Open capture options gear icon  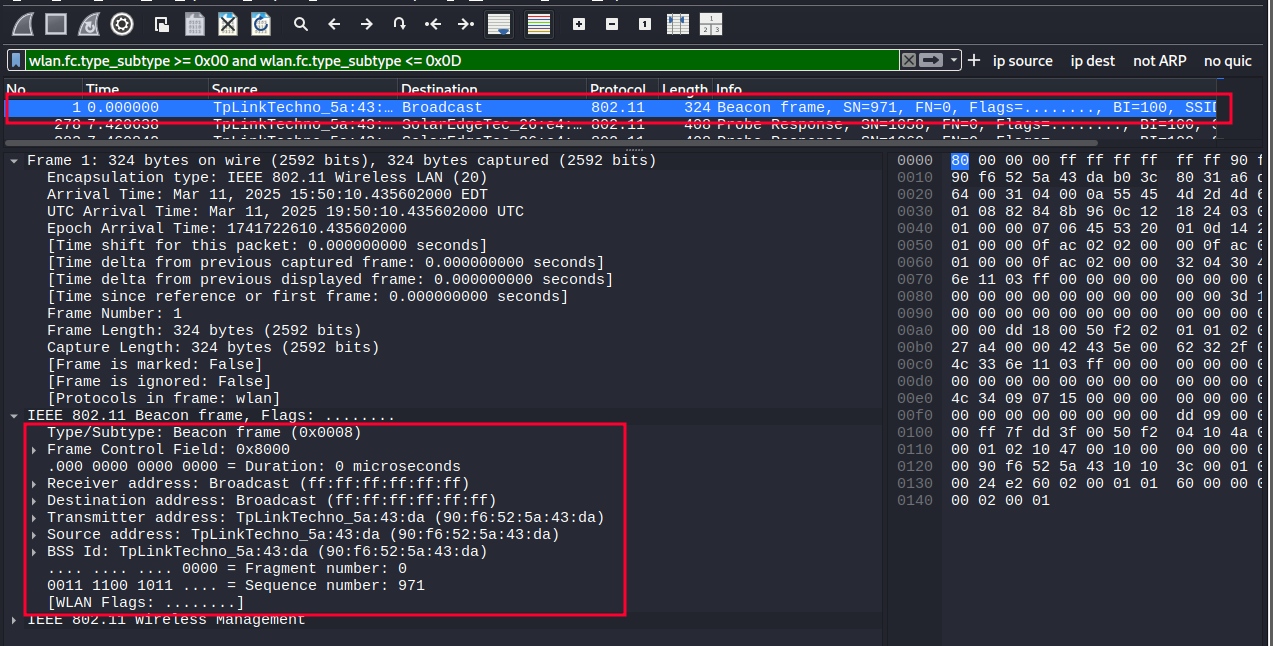[x=122, y=23]
